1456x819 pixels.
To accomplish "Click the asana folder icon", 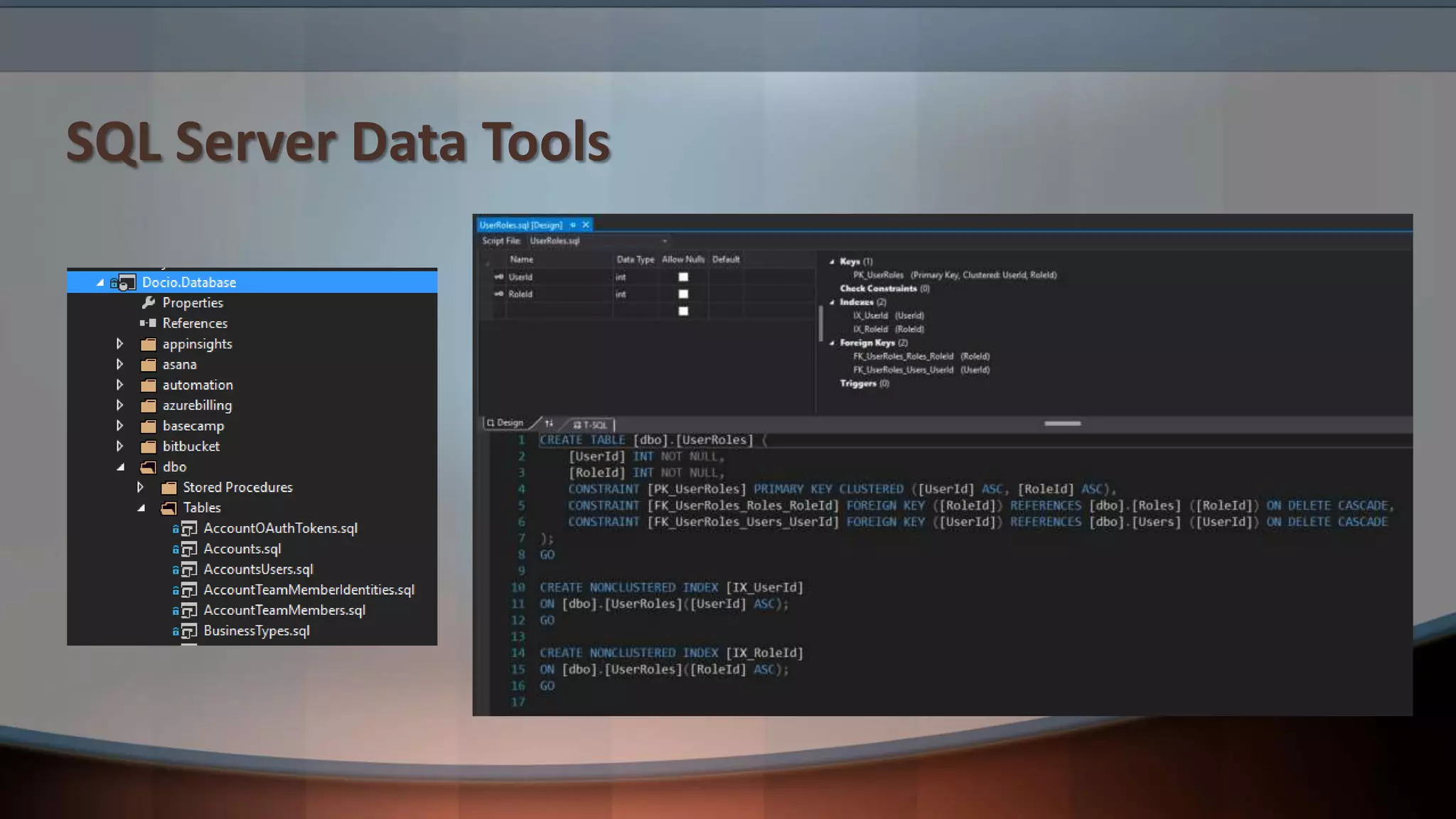I will 148,365.
